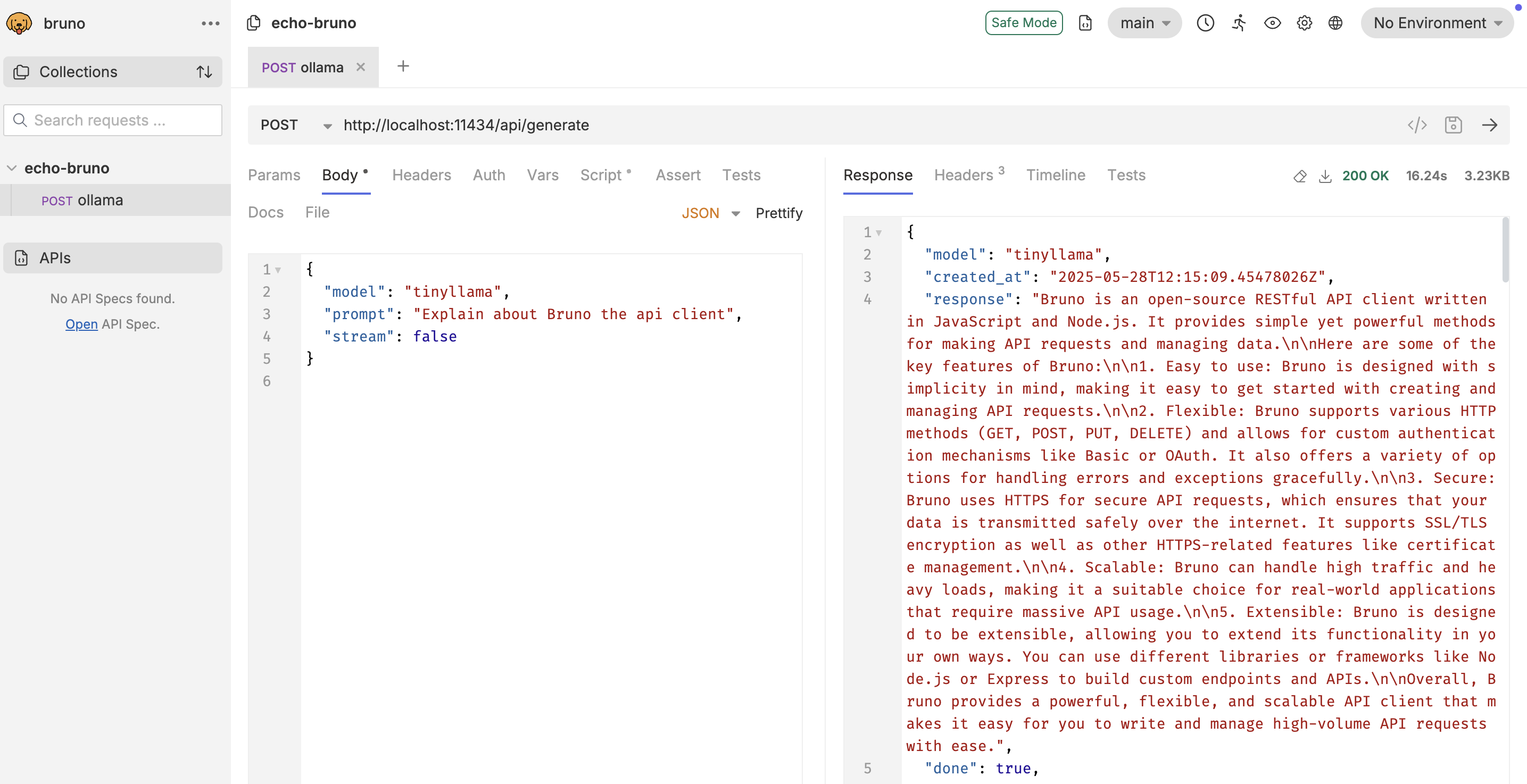Viewport: 1527px width, 784px height.
Task: Open the Timeline tab
Action: [x=1056, y=175]
